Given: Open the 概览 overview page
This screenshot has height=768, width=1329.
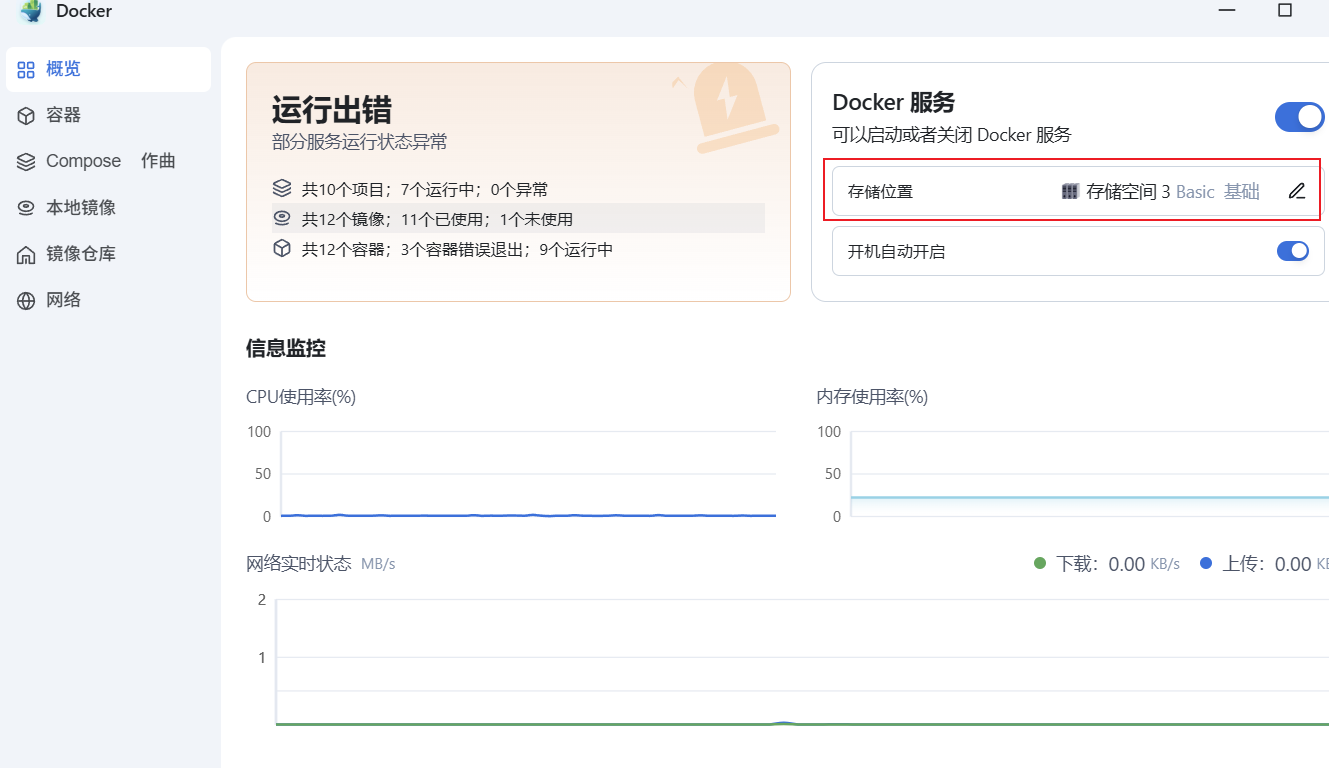Looking at the screenshot, I should click(108, 69).
